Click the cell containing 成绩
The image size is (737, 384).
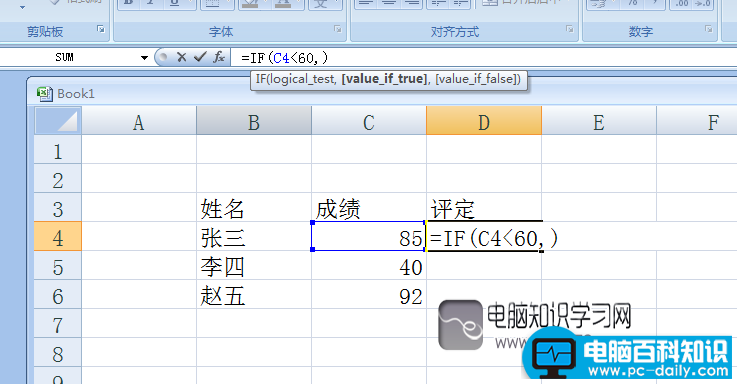pyautogui.click(x=369, y=207)
